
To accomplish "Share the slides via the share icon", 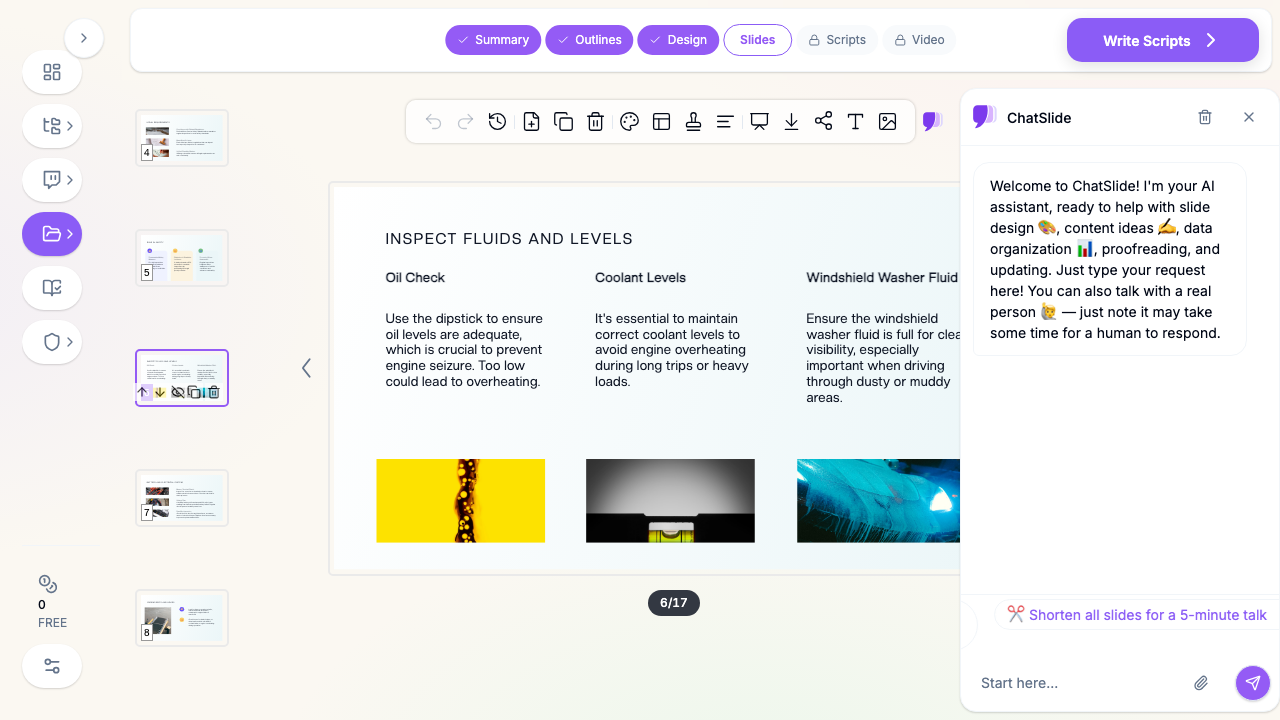I will point(823,121).
